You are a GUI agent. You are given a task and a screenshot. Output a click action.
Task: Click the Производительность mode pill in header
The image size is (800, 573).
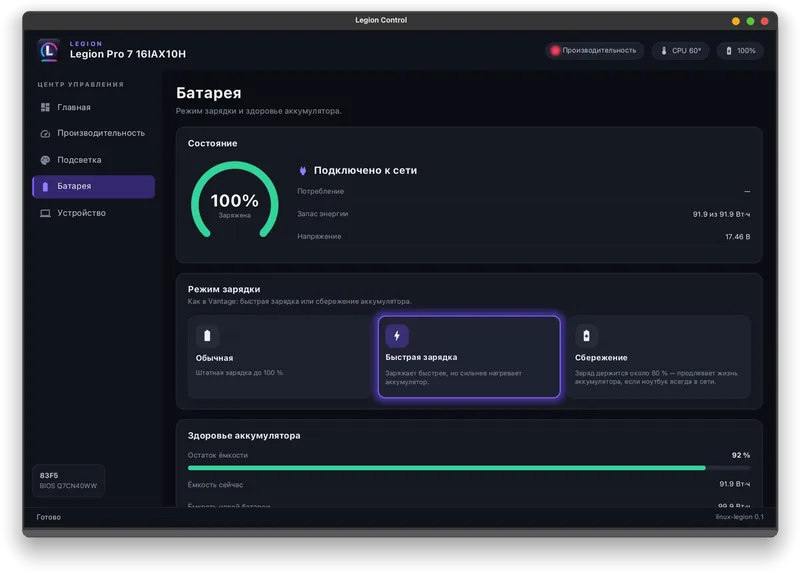click(594, 51)
